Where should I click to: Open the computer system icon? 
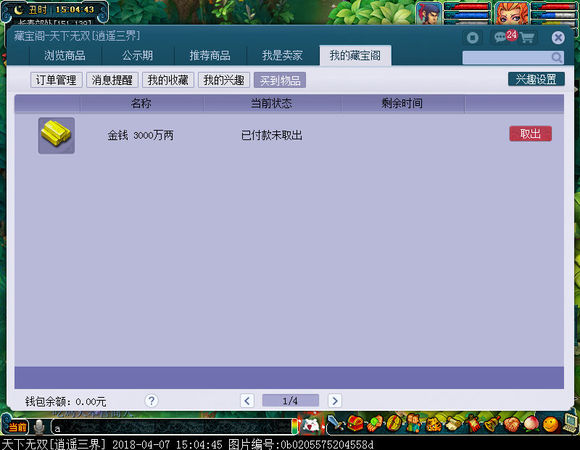(x=570, y=423)
